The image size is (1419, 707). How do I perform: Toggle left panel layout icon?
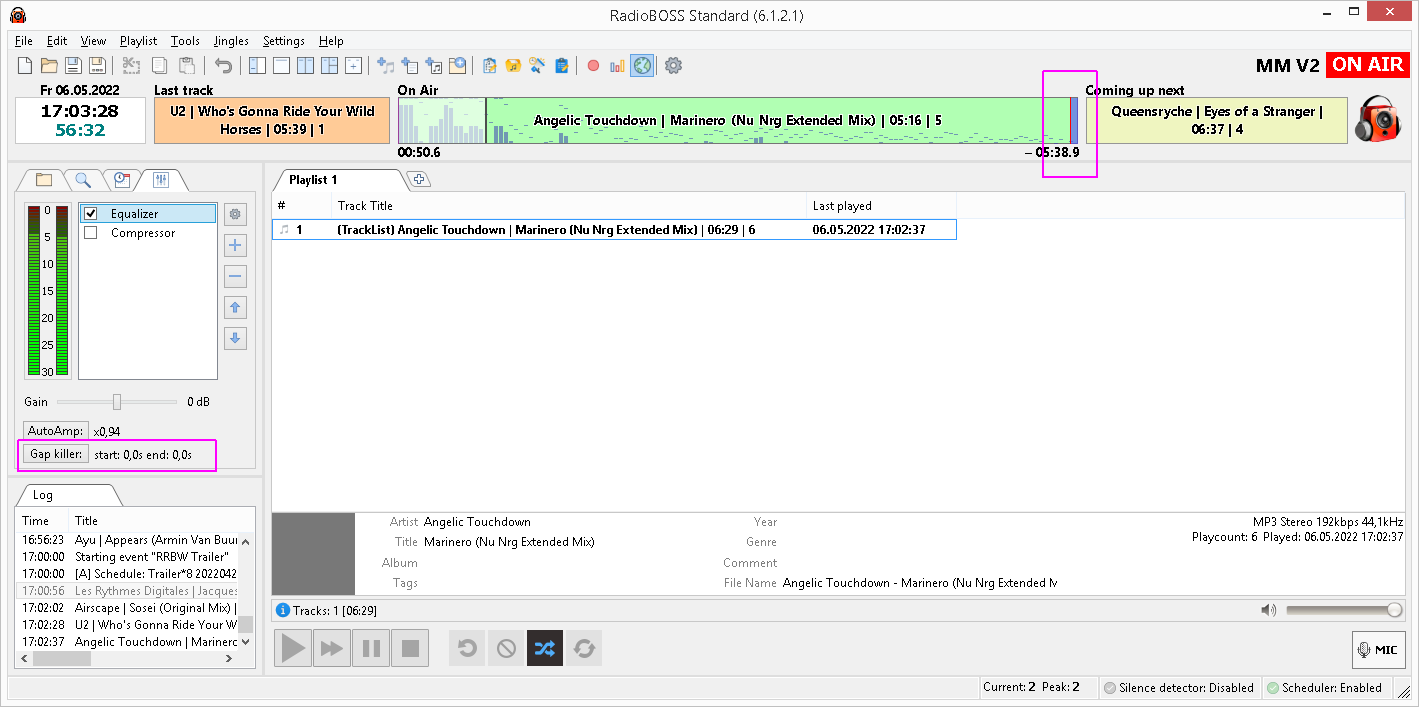[257, 66]
